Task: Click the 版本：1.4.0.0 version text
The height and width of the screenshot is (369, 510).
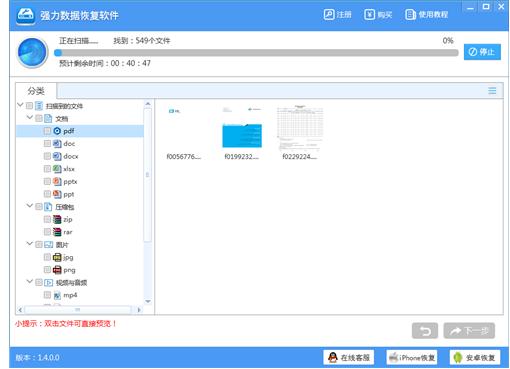Action: 37,358
